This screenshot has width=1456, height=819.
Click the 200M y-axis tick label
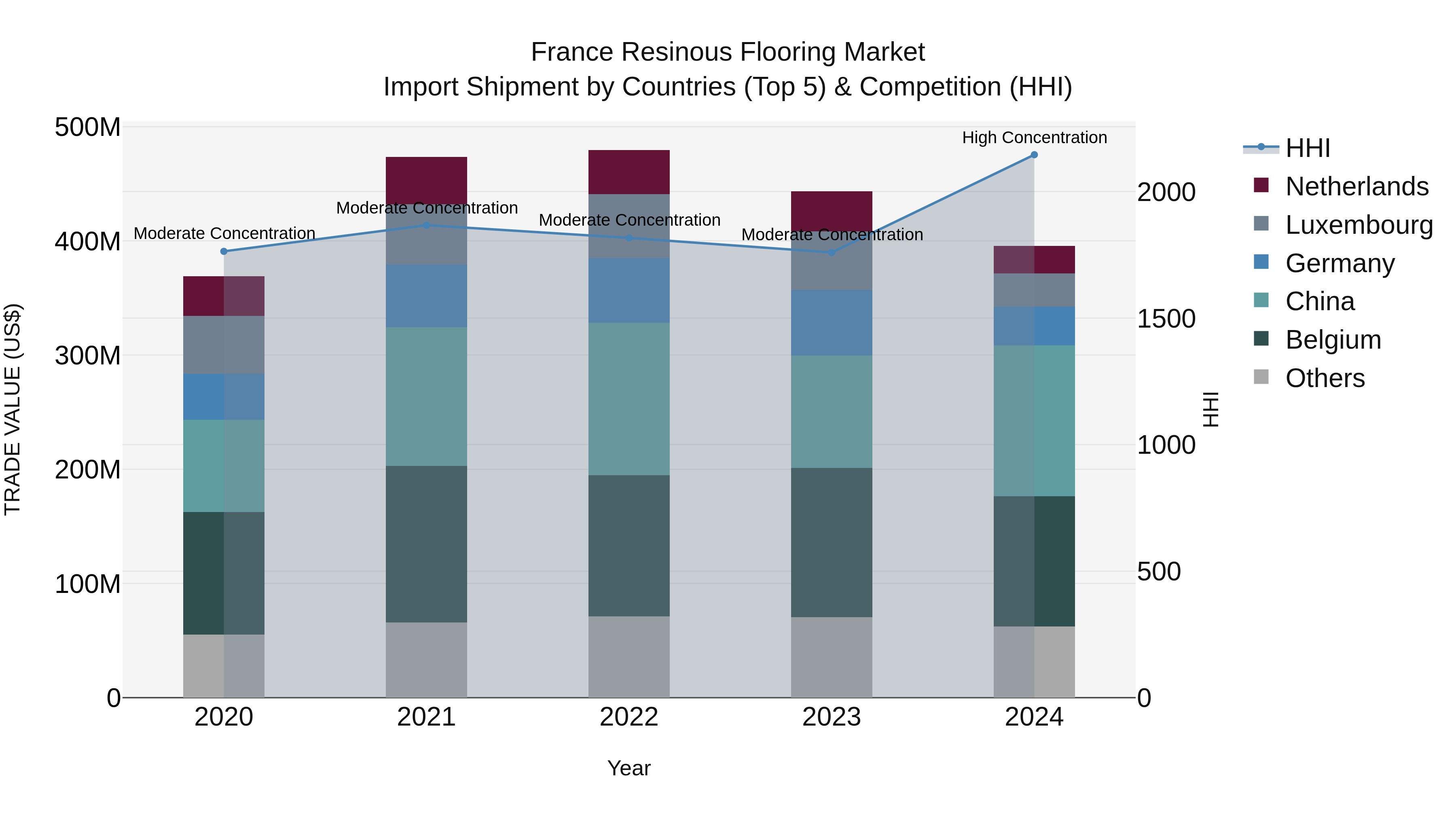coord(88,470)
